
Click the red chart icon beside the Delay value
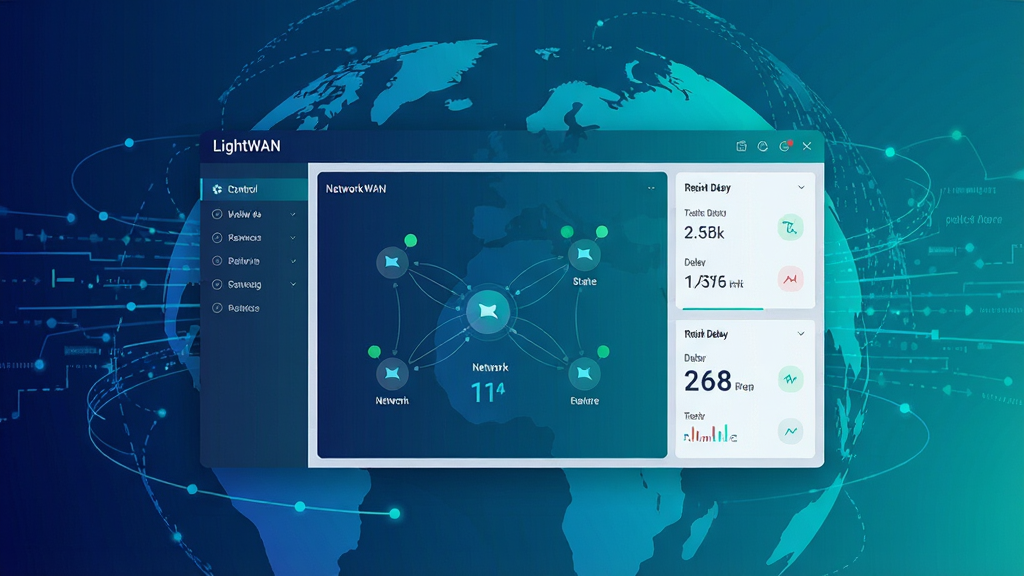(790, 280)
